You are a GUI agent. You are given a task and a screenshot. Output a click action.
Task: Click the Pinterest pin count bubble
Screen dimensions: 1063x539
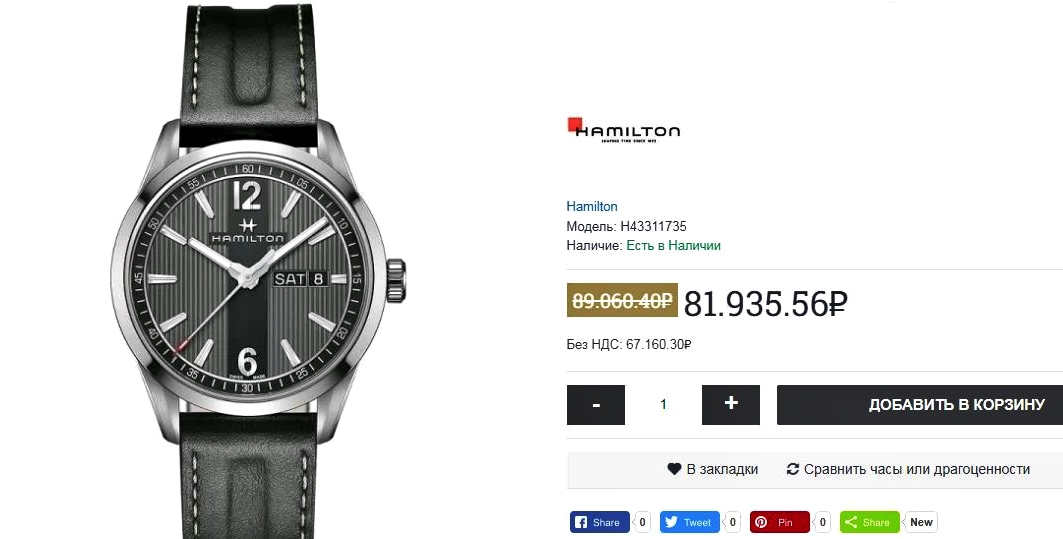coord(822,522)
